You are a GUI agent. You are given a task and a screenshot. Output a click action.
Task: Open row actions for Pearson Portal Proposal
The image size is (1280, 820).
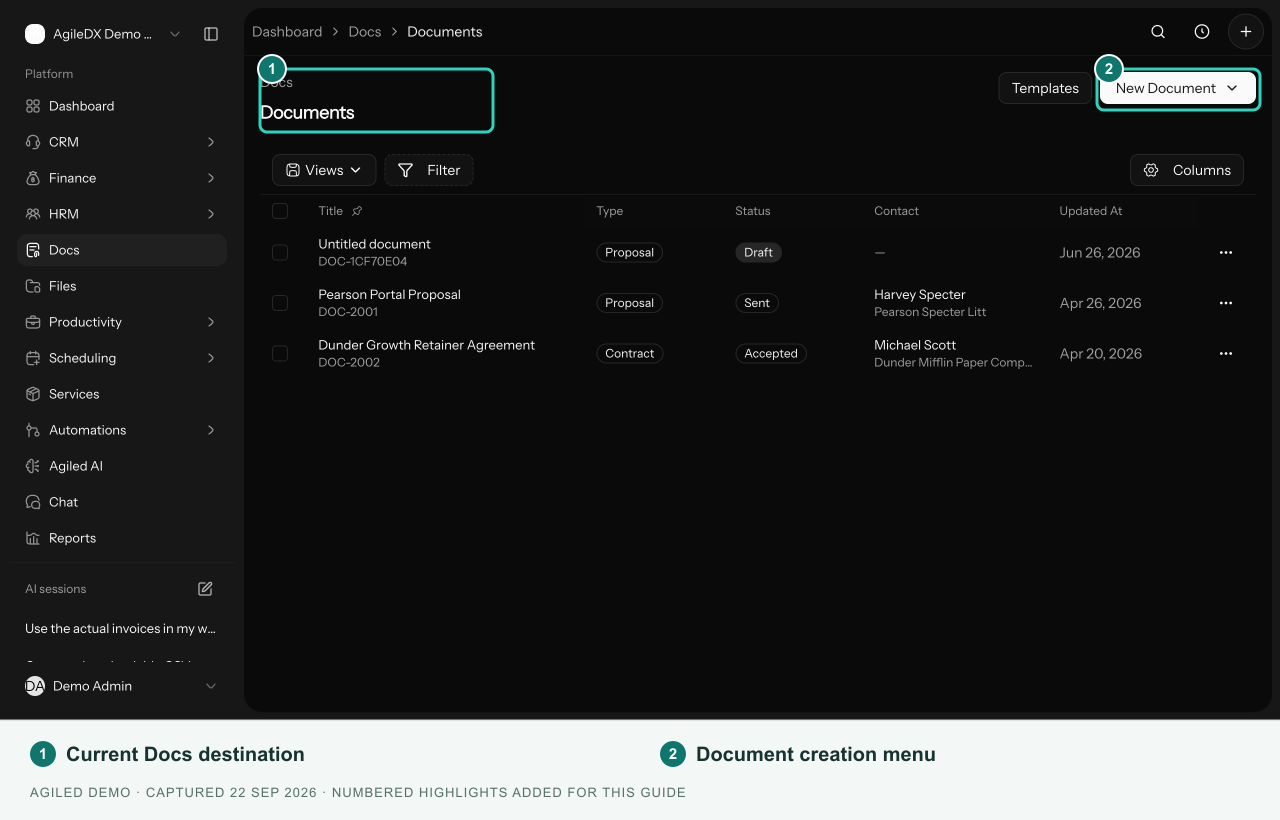click(1226, 303)
